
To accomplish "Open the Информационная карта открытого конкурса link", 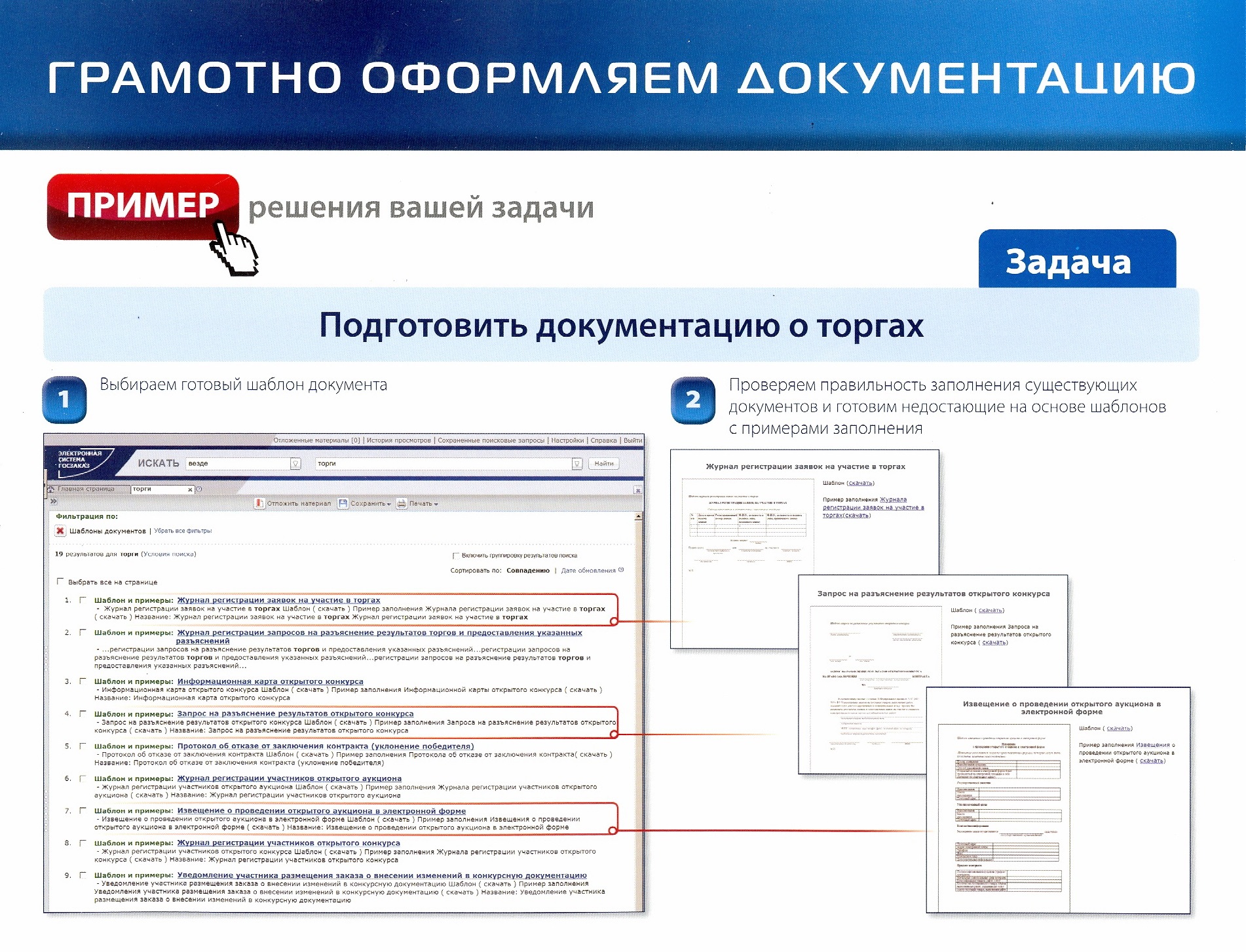I will point(270,681).
